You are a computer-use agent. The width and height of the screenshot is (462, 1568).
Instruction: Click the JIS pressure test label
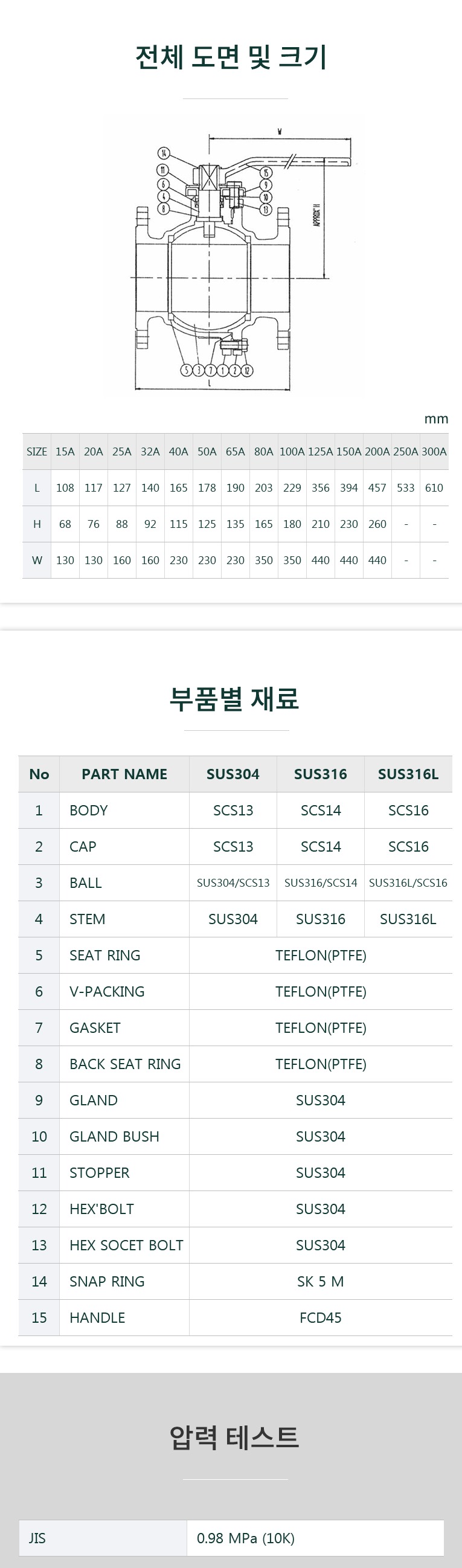coord(37,1538)
